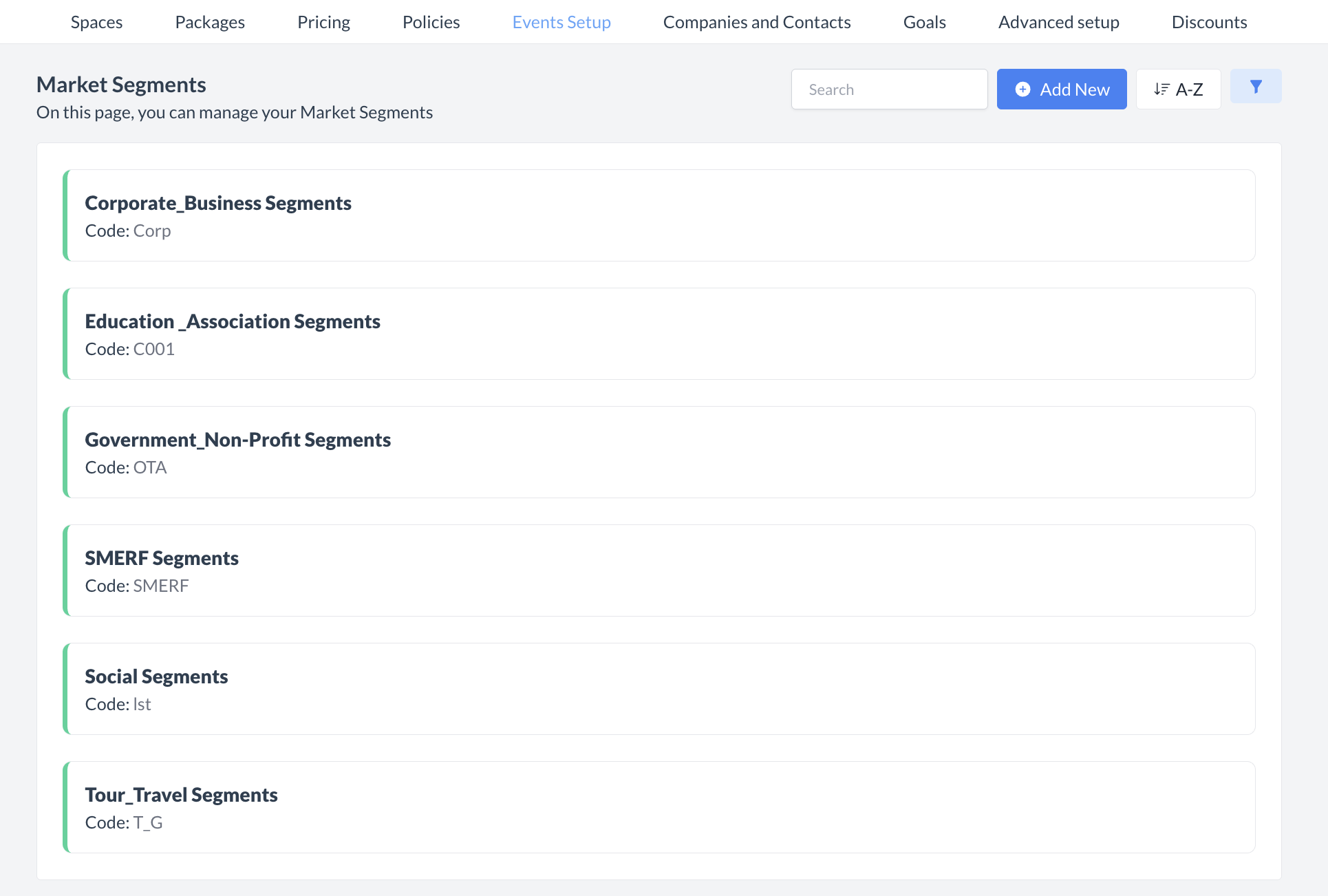Screen dimensions: 1328x896
Task: Navigate to the Discounts tab
Action: pyautogui.click(x=1209, y=21)
